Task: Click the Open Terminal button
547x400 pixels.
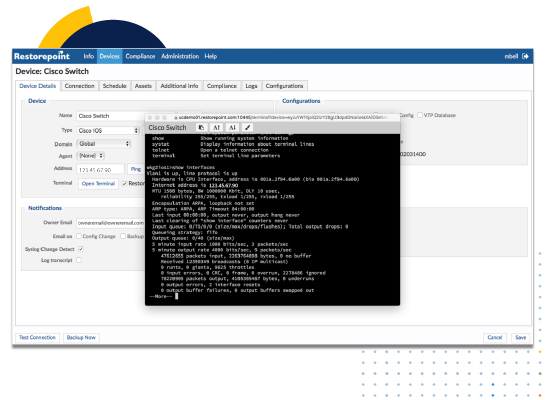Action: click(x=98, y=183)
